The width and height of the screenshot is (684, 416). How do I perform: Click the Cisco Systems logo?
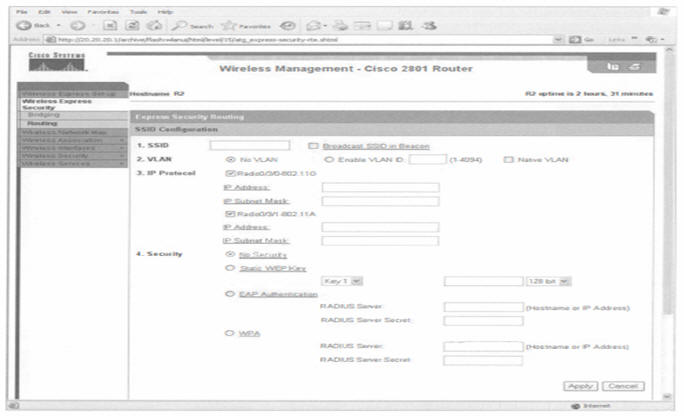point(57,61)
